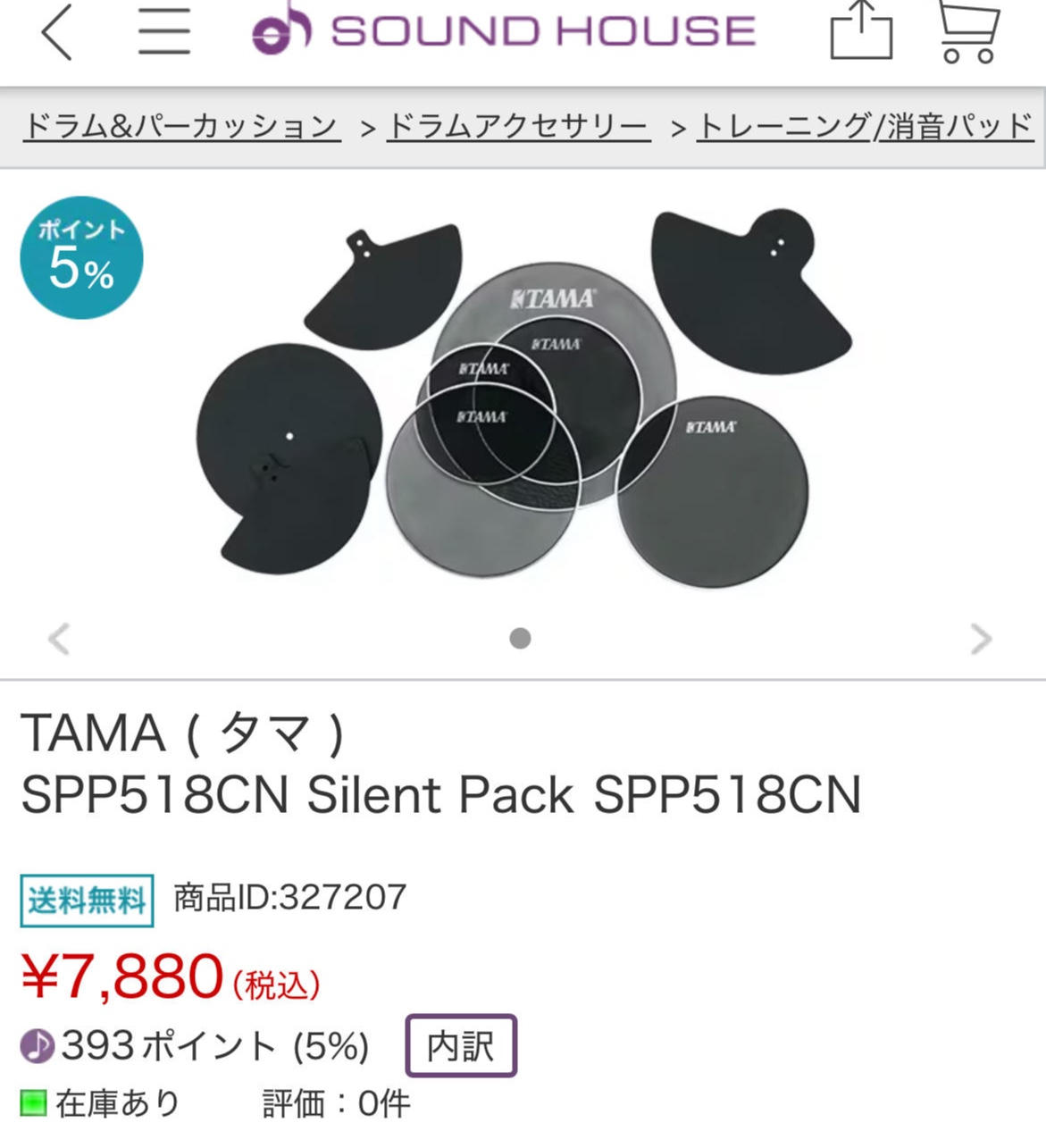Click the 送料無料 badge
This screenshot has width=1046, height=1148.
coord(87,901)
